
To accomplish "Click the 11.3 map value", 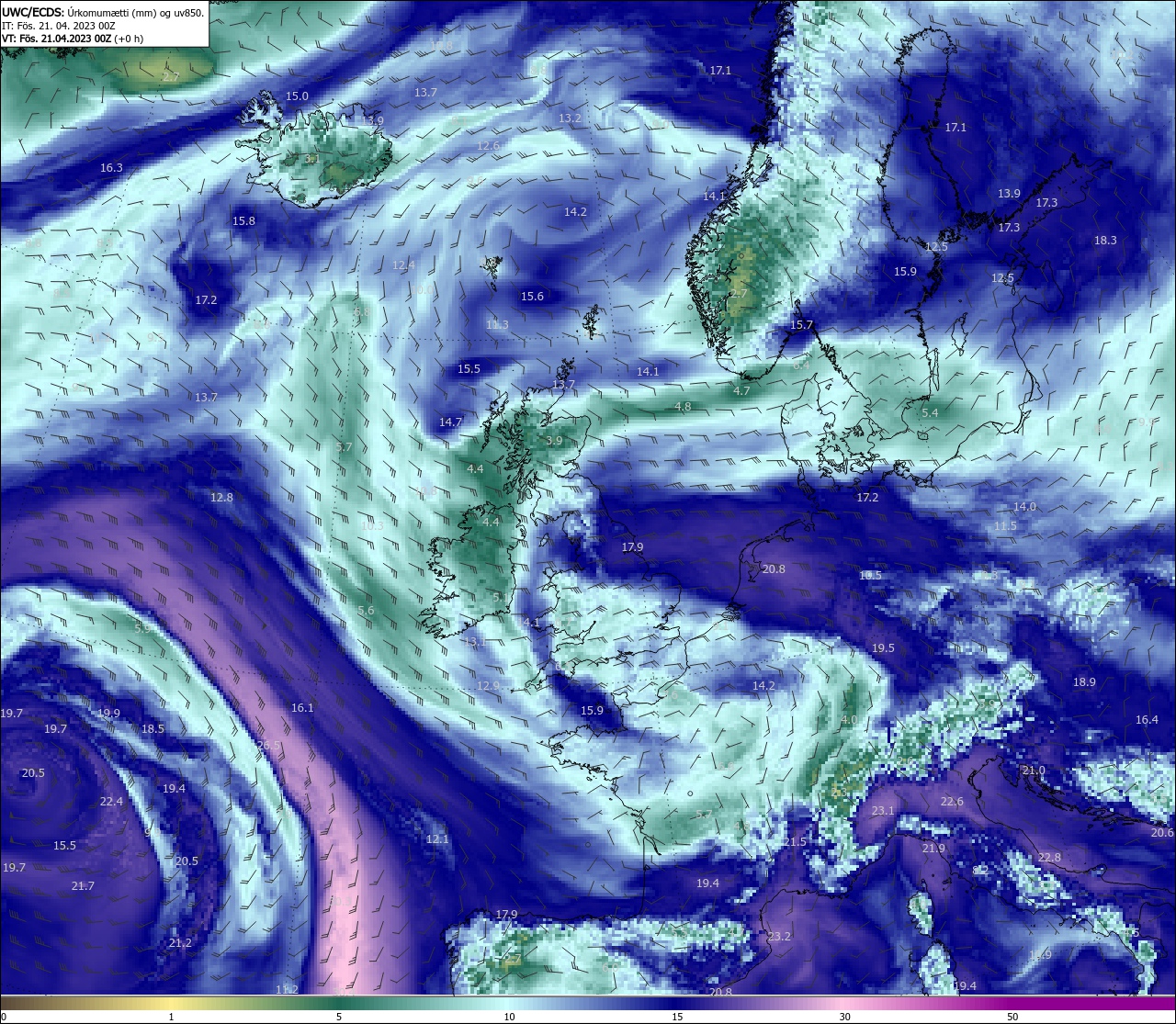I will (497, 325).
